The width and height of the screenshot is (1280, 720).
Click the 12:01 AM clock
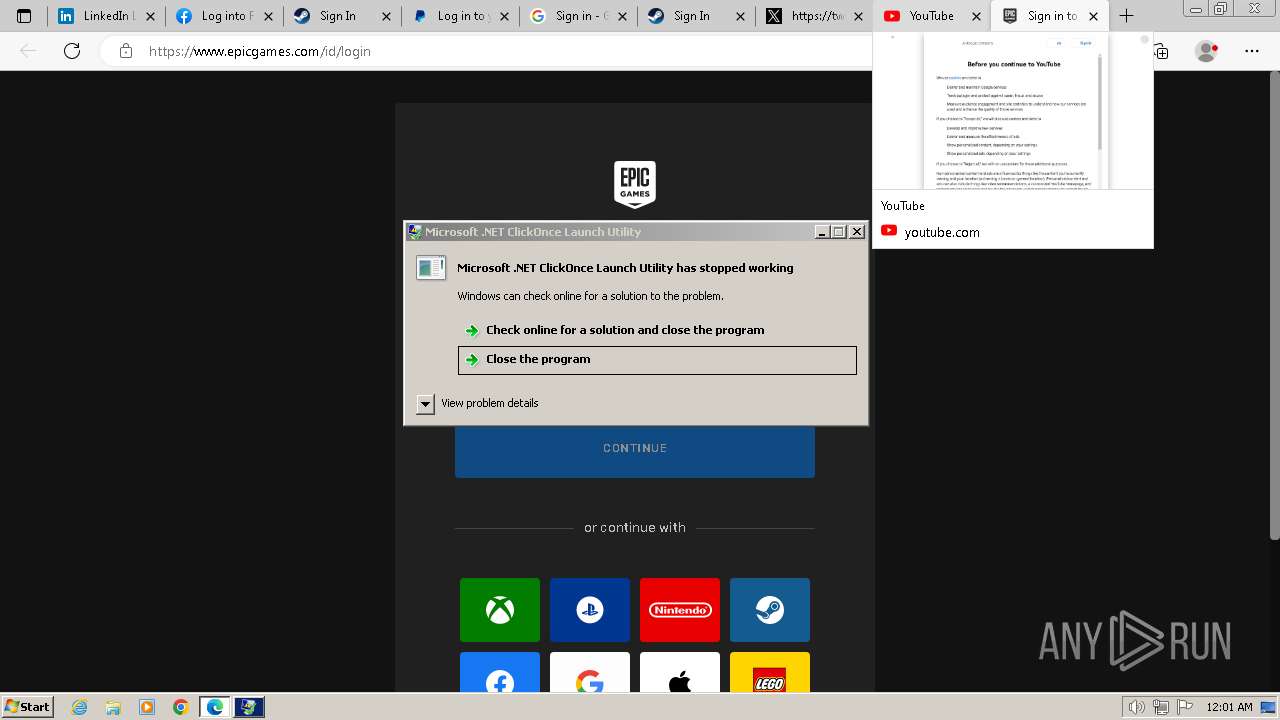(1229, 707)
